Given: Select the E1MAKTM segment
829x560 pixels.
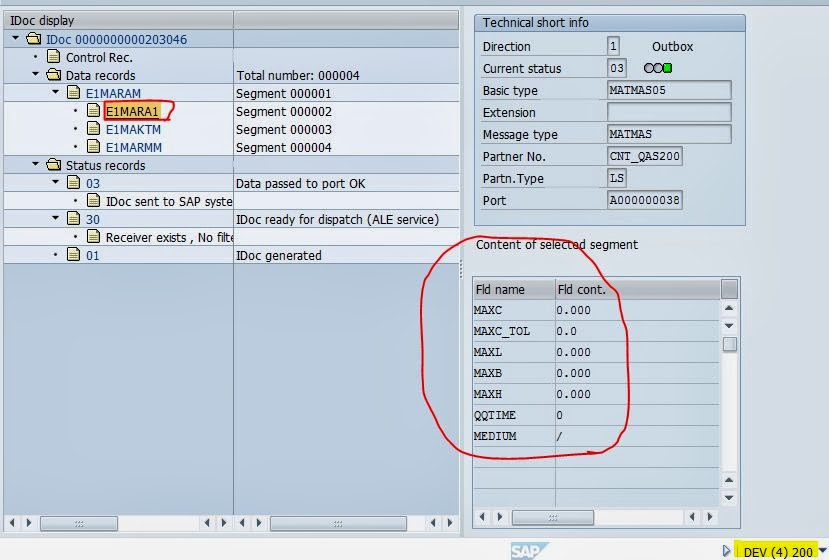Looking at the screenshot, I should (133, 130).
